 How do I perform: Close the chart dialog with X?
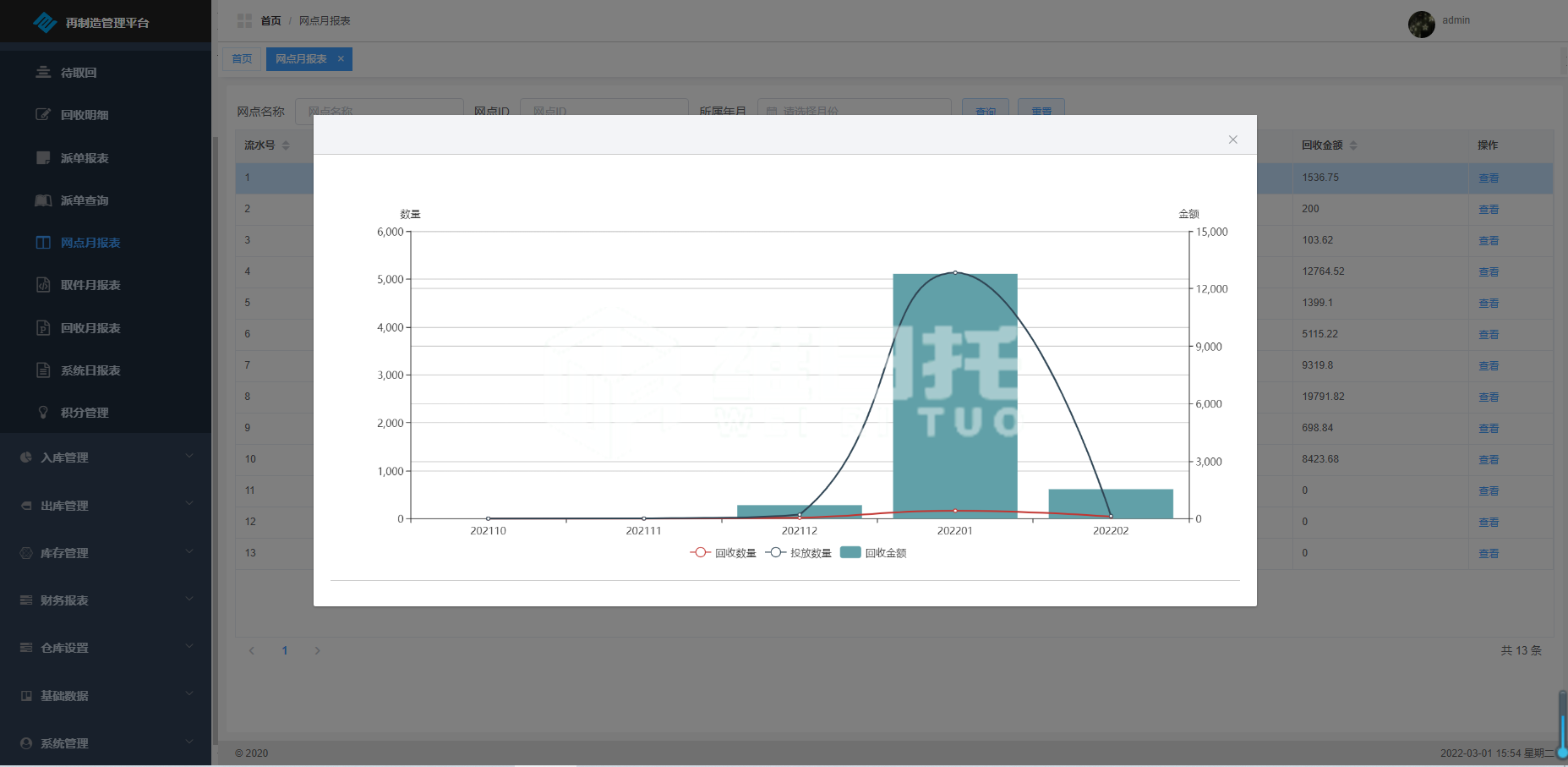tap(1232, 140)
